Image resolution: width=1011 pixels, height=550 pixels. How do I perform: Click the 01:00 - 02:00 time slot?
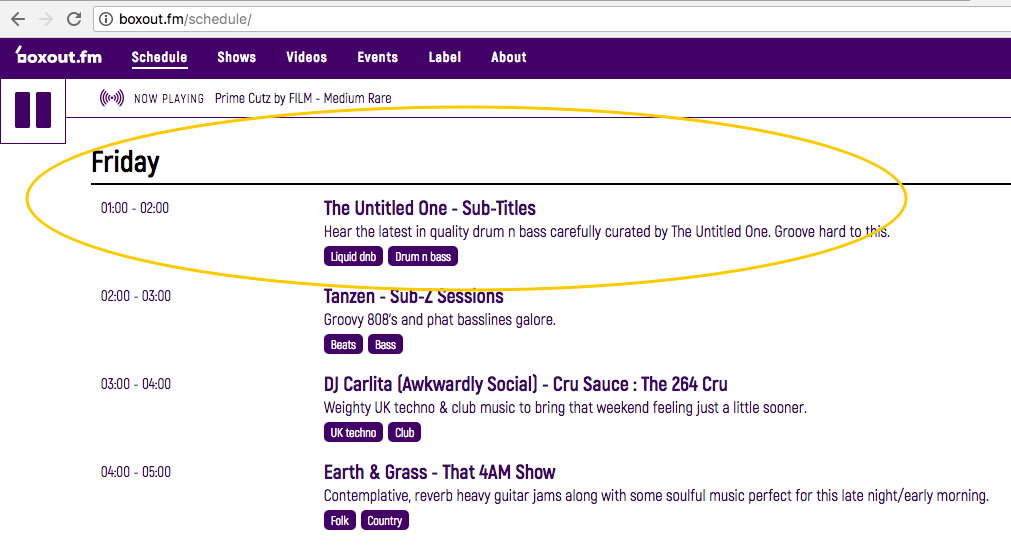[x=135, y=208]
